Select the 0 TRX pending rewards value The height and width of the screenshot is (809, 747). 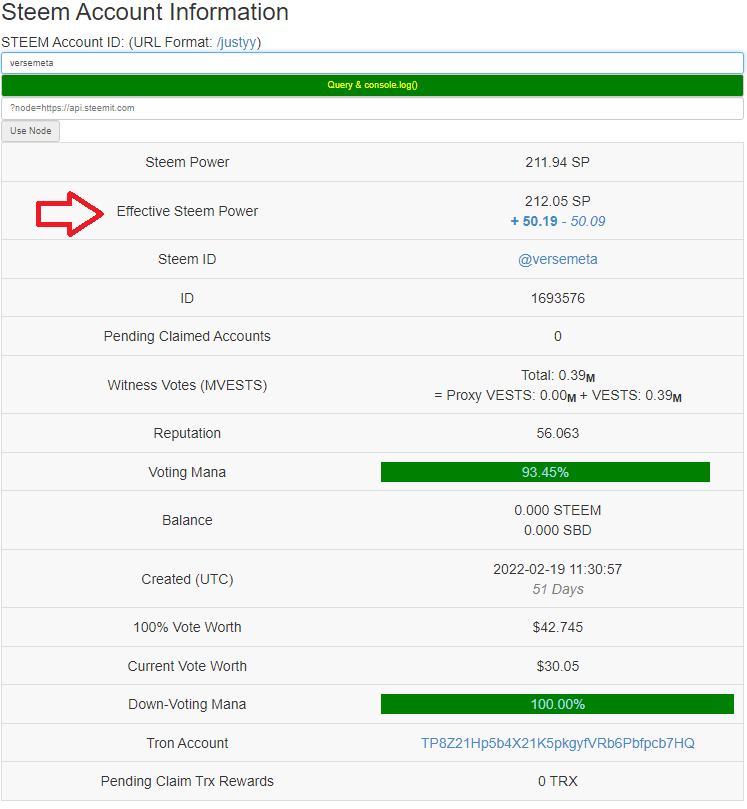click(x=558, y=782)
